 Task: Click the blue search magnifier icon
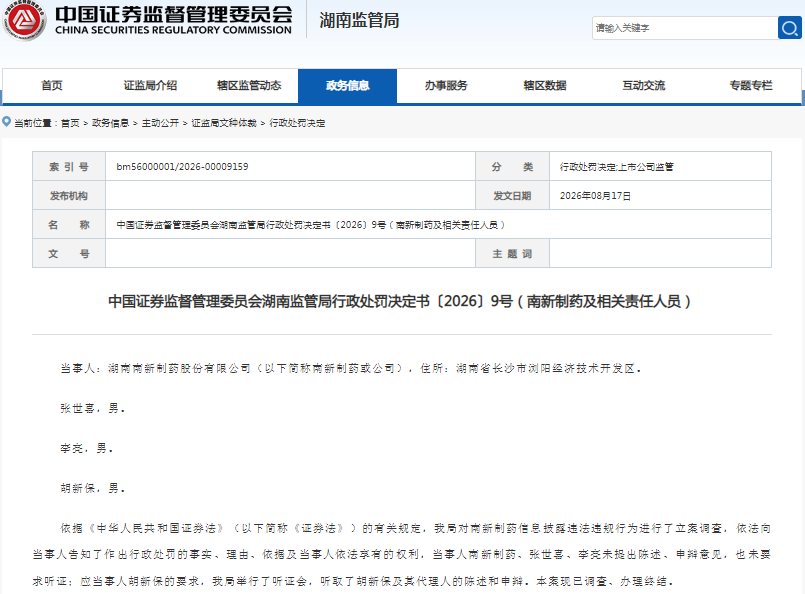[790, 28]
